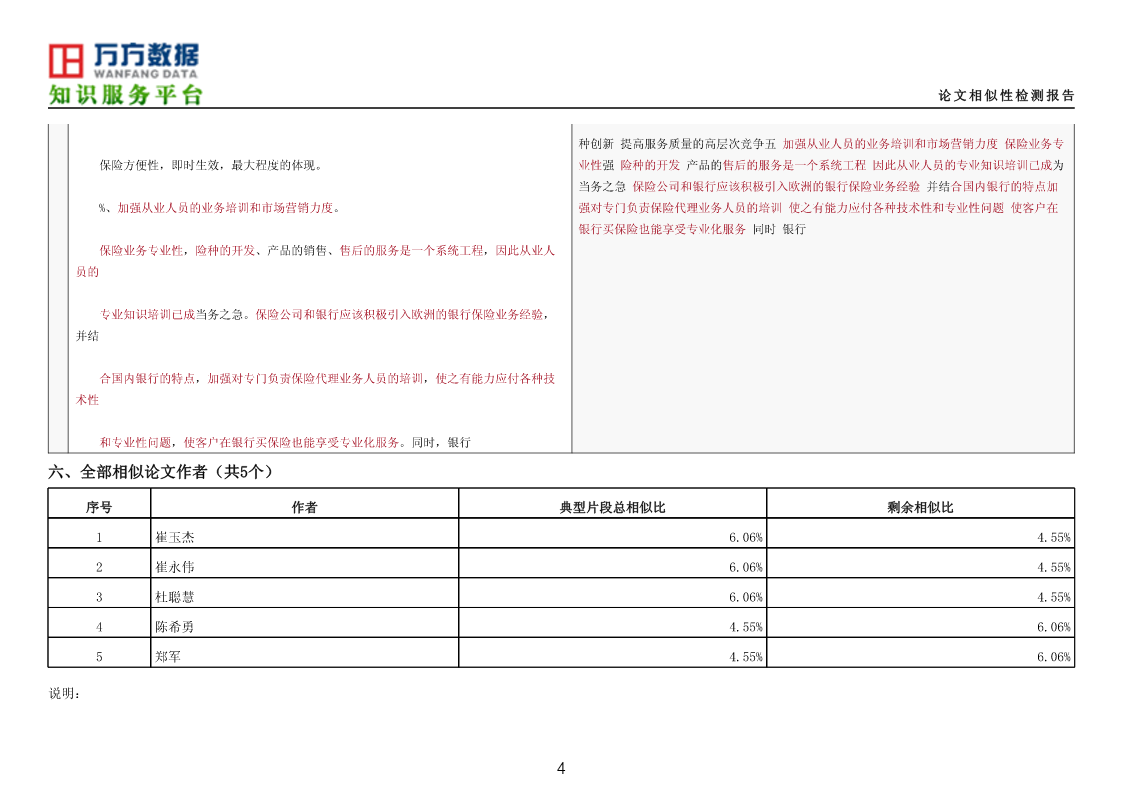Click the red Wanfang Data logo icon
This screenshot has height=794, width=1123.
[x=66, y=61]
